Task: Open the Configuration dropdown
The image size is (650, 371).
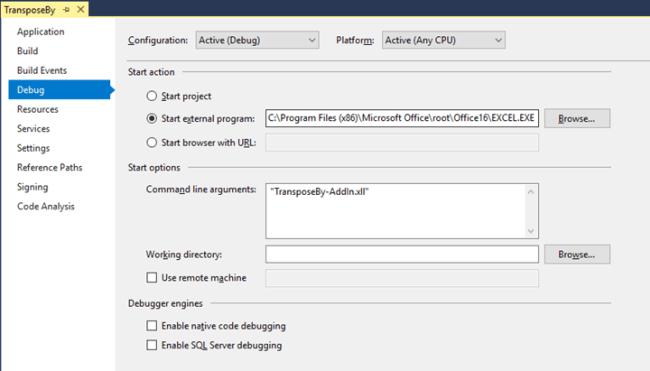Action: pyautogui.click(x=257, y=40)
